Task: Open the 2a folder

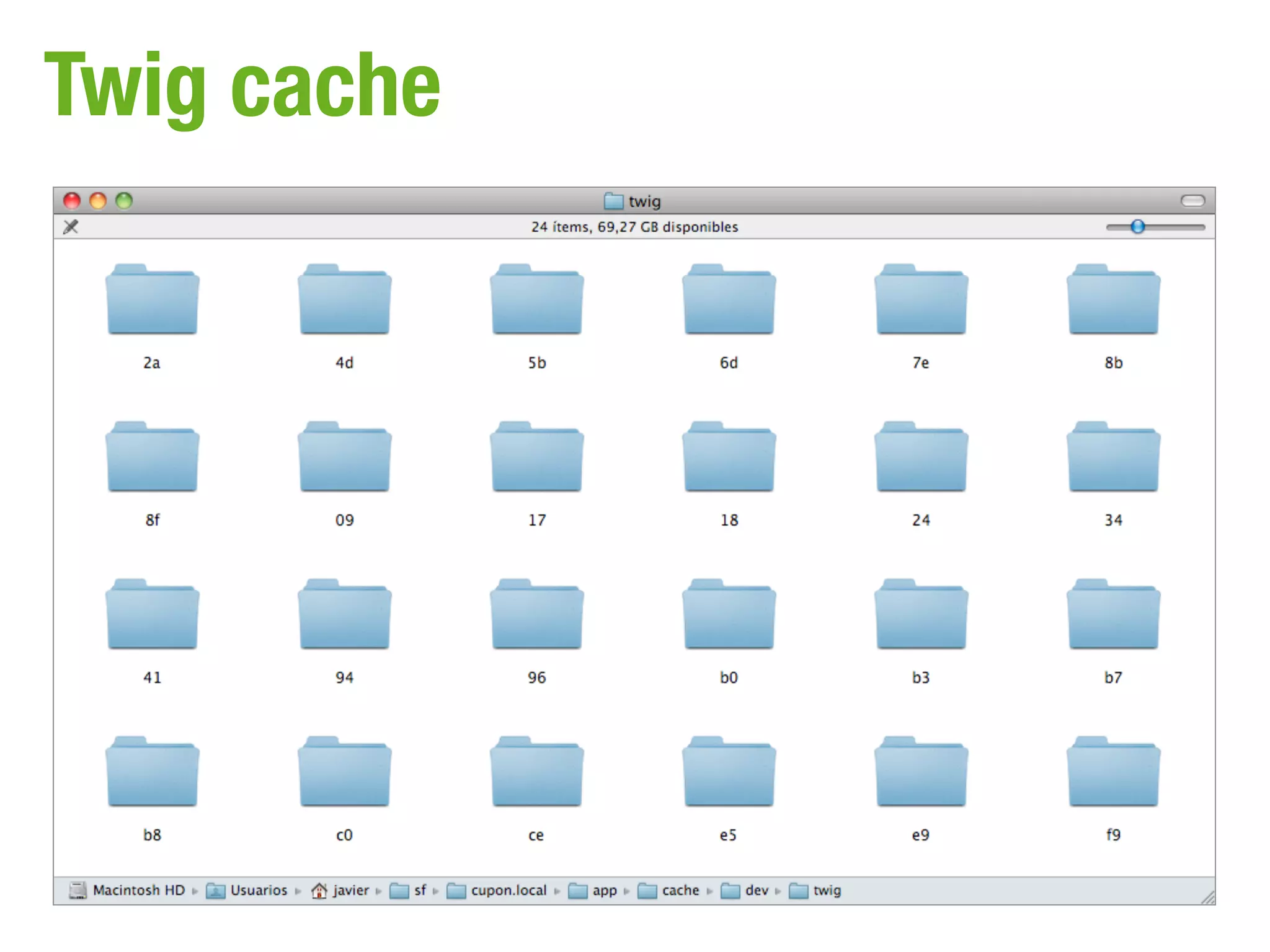Action: [153, 299]
